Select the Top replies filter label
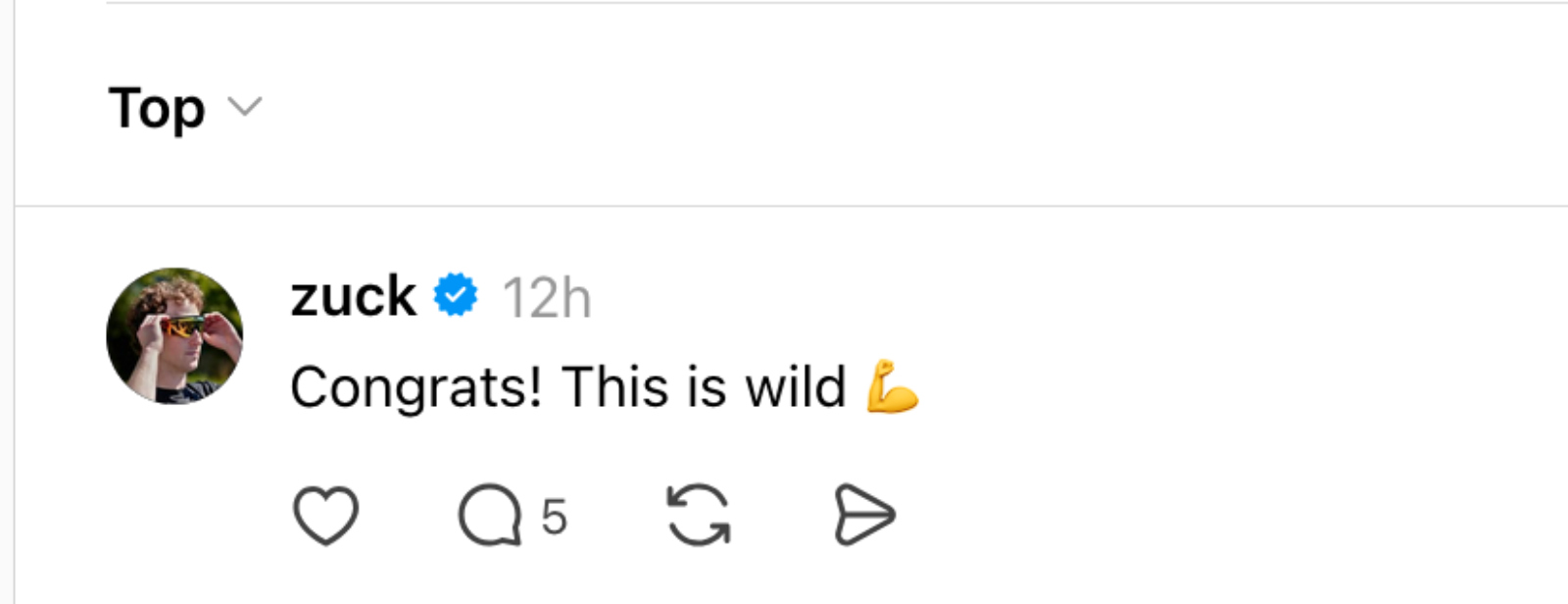 pos(157,108)
